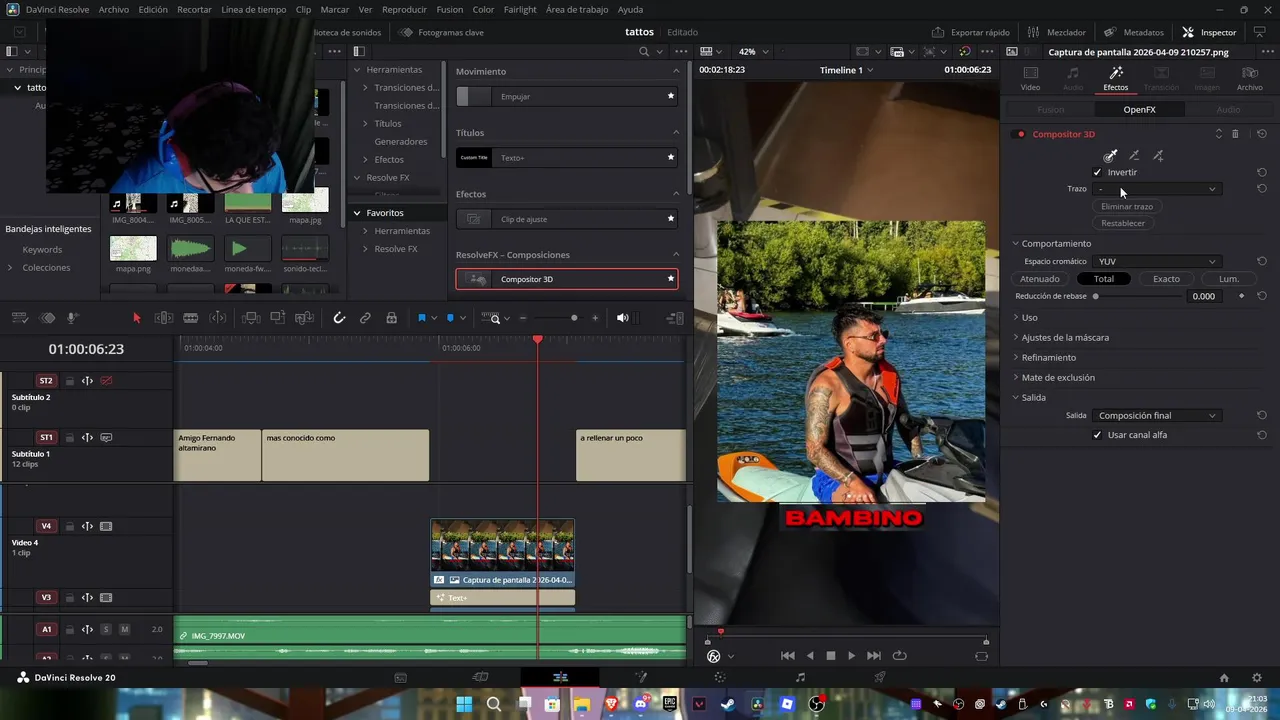Open timeline view options icon
Image resolution: width=1280 pixels, height=720 pixels.
point(20,318)
